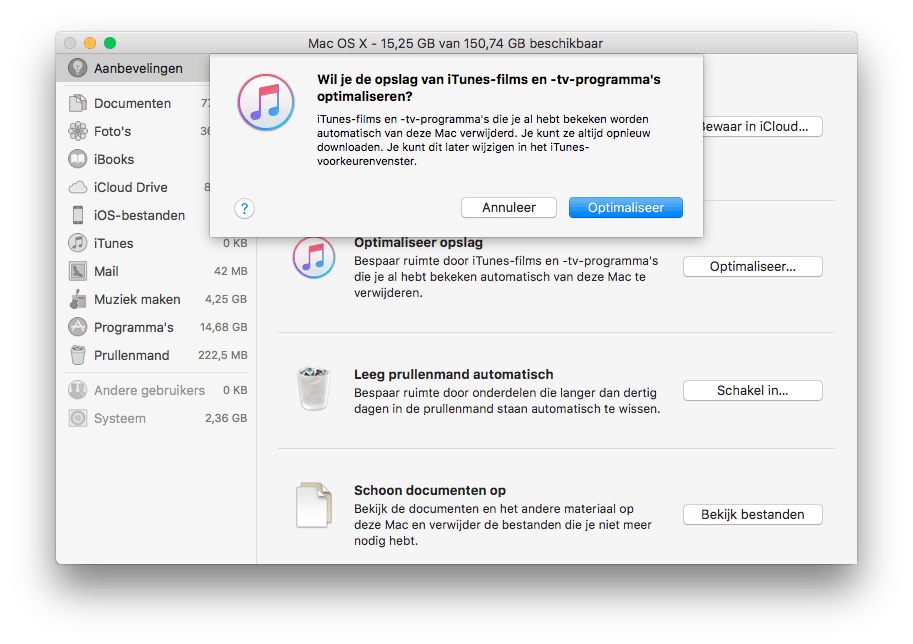The width and height of the screenshot is (913, 644).
Task: Select the Muziek maken category label
Action: point(137,299)
